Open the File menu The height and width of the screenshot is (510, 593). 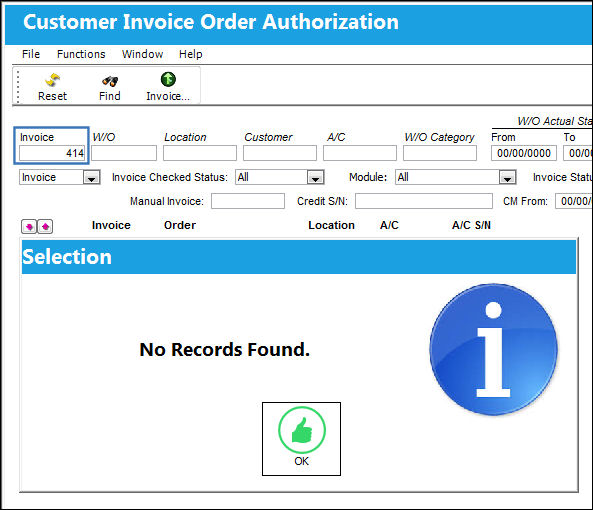[x=31, y=54]
